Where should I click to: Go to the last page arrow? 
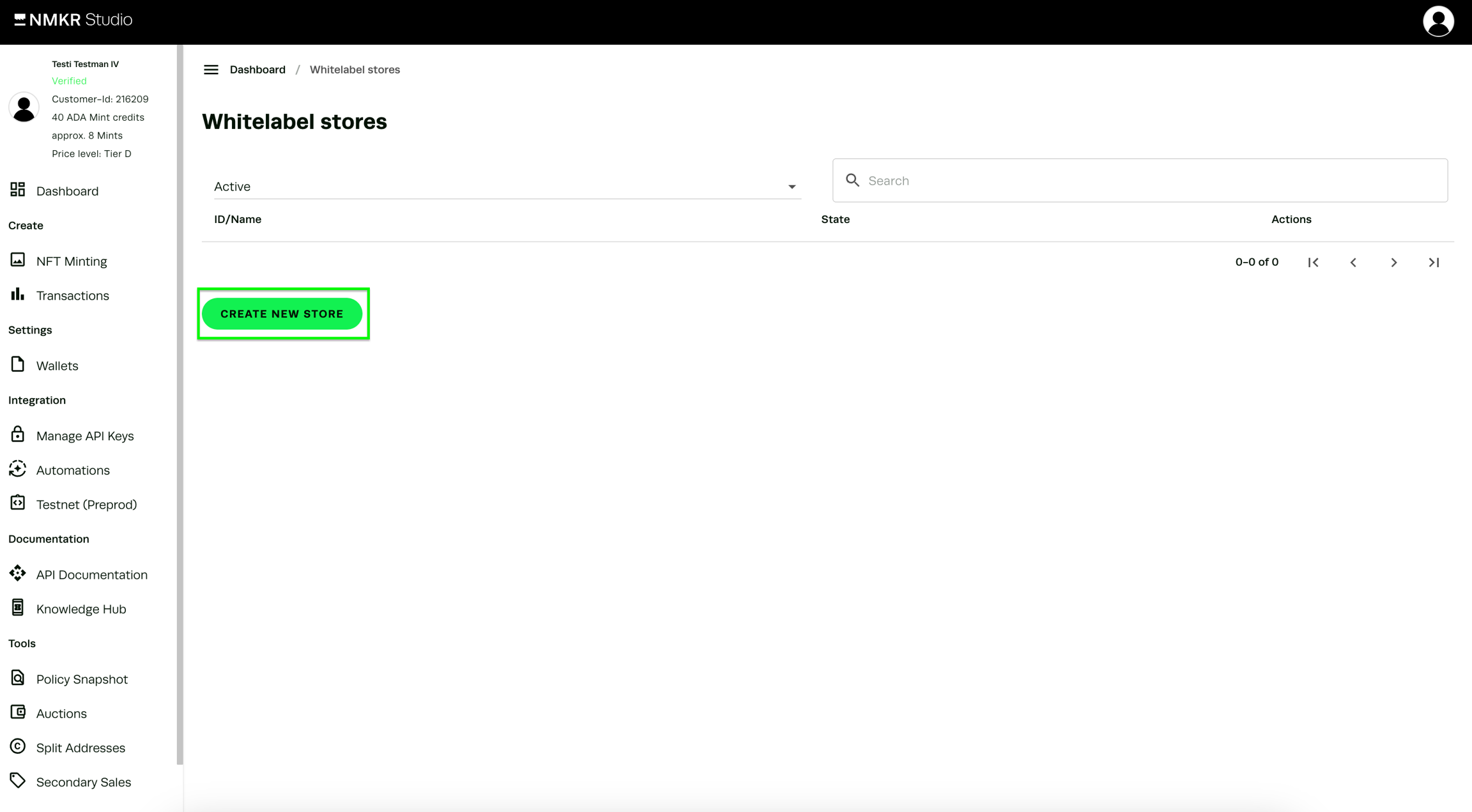coord(1434,263)
